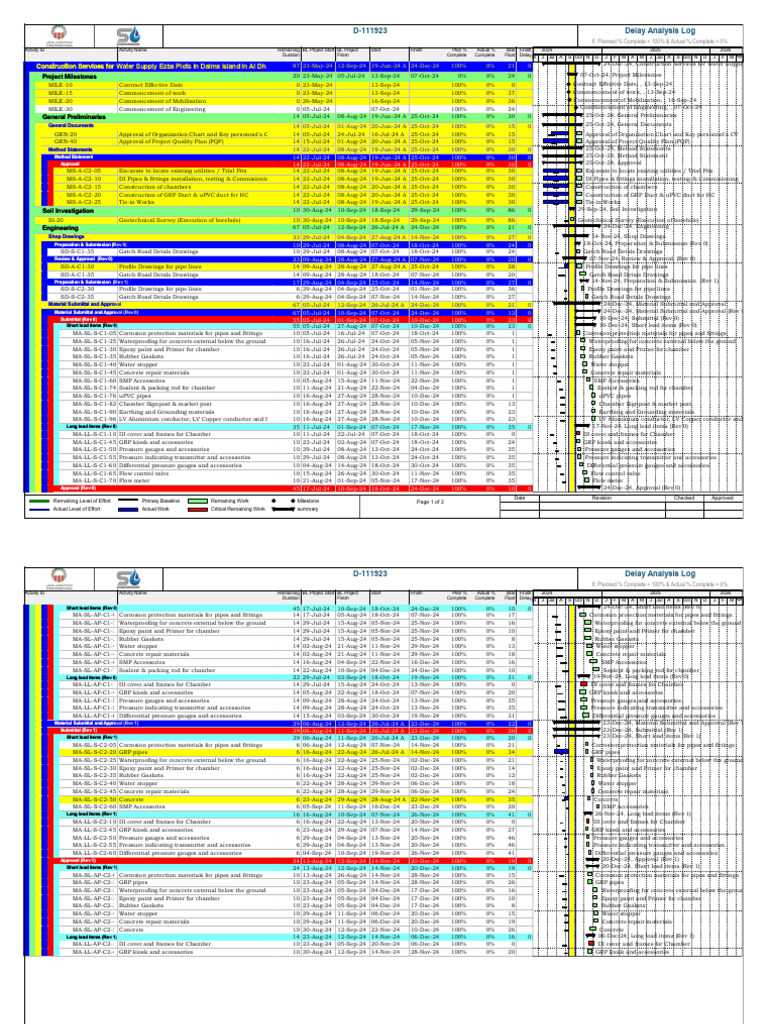768x1024 pixels.
Task: Click the 'Actual Level of Effort' legend label
Action: [76, 509]
